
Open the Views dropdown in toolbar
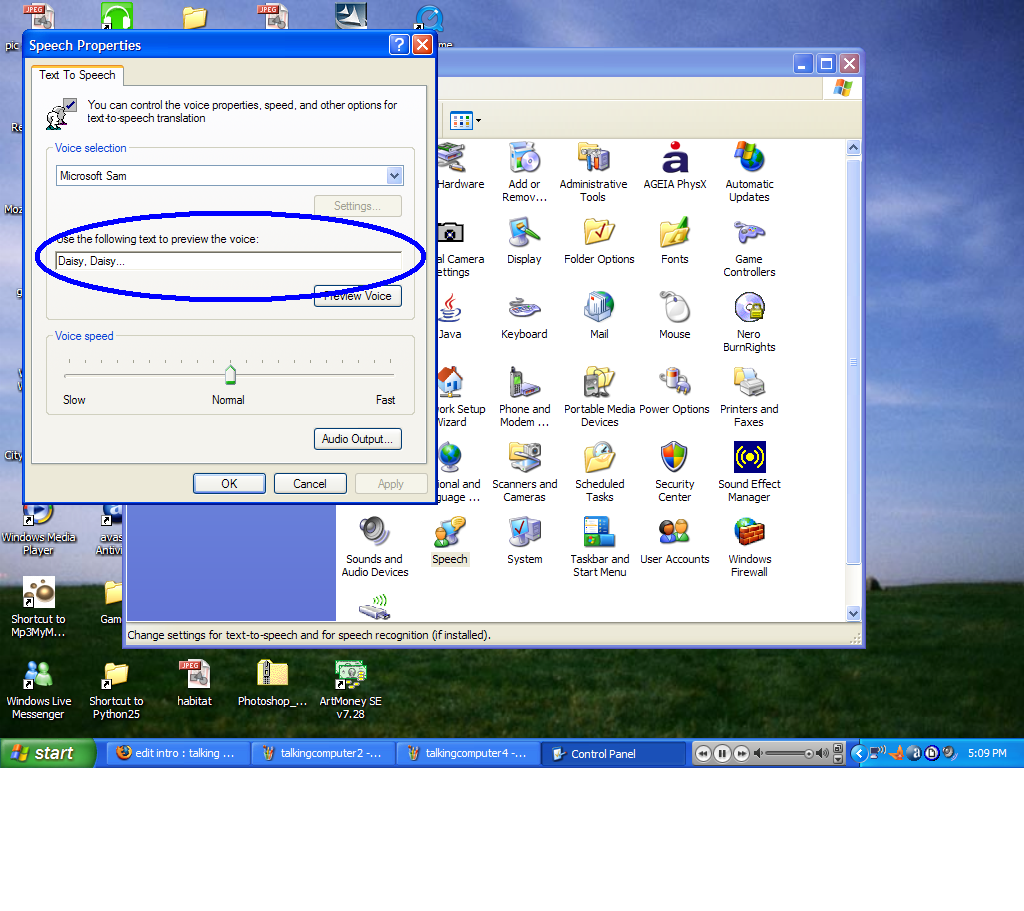pos(466,121)
